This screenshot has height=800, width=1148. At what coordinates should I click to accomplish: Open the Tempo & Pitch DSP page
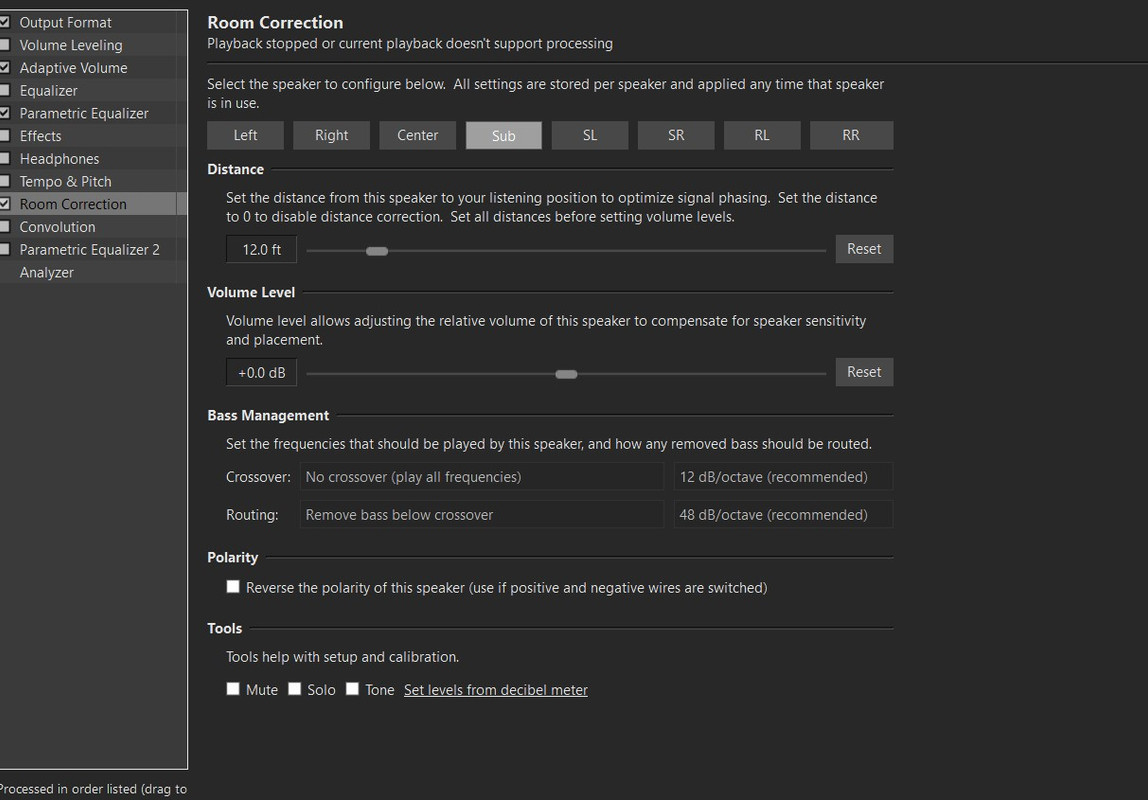(65, 182)
